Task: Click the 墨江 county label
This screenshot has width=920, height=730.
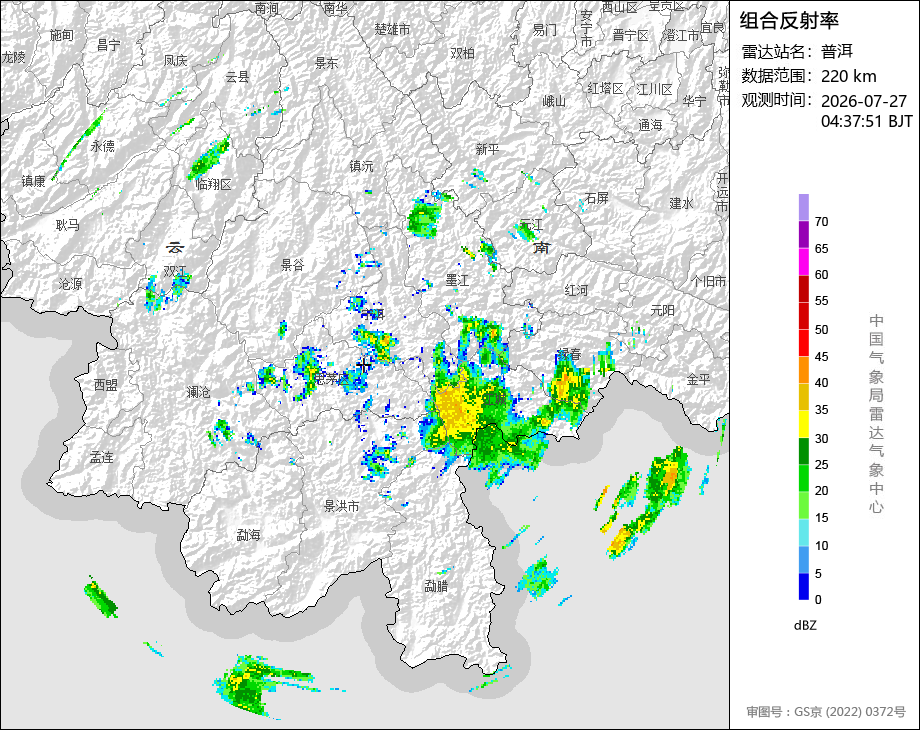Action: click(x=457, y=280)
